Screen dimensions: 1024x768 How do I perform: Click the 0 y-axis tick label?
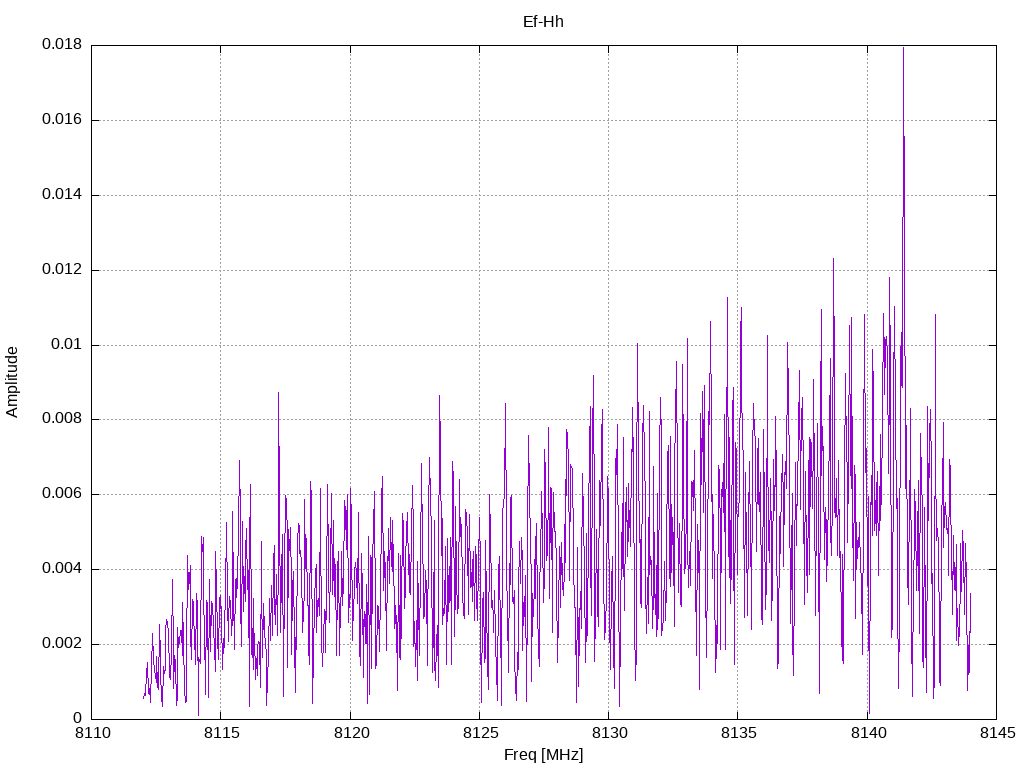click(77, 718)
